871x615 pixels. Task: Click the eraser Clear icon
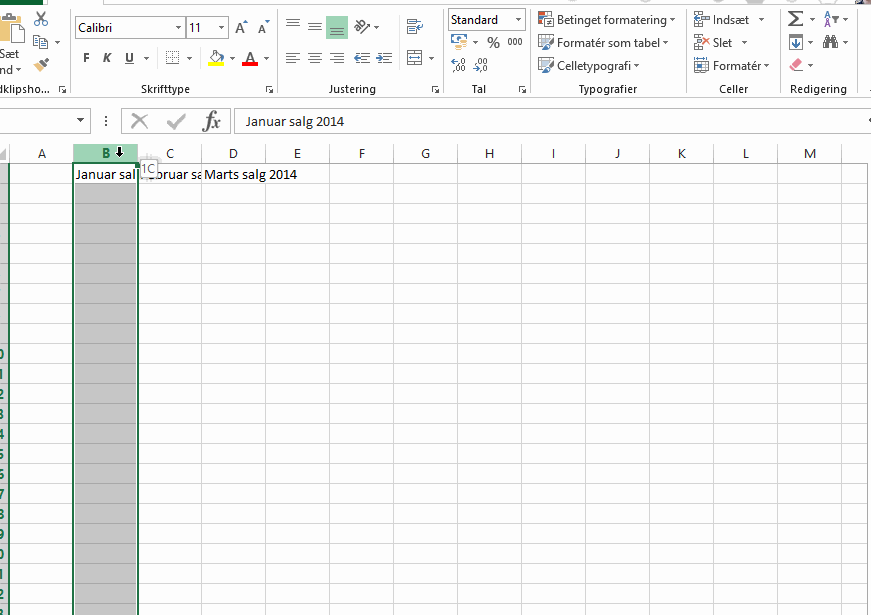796,65
